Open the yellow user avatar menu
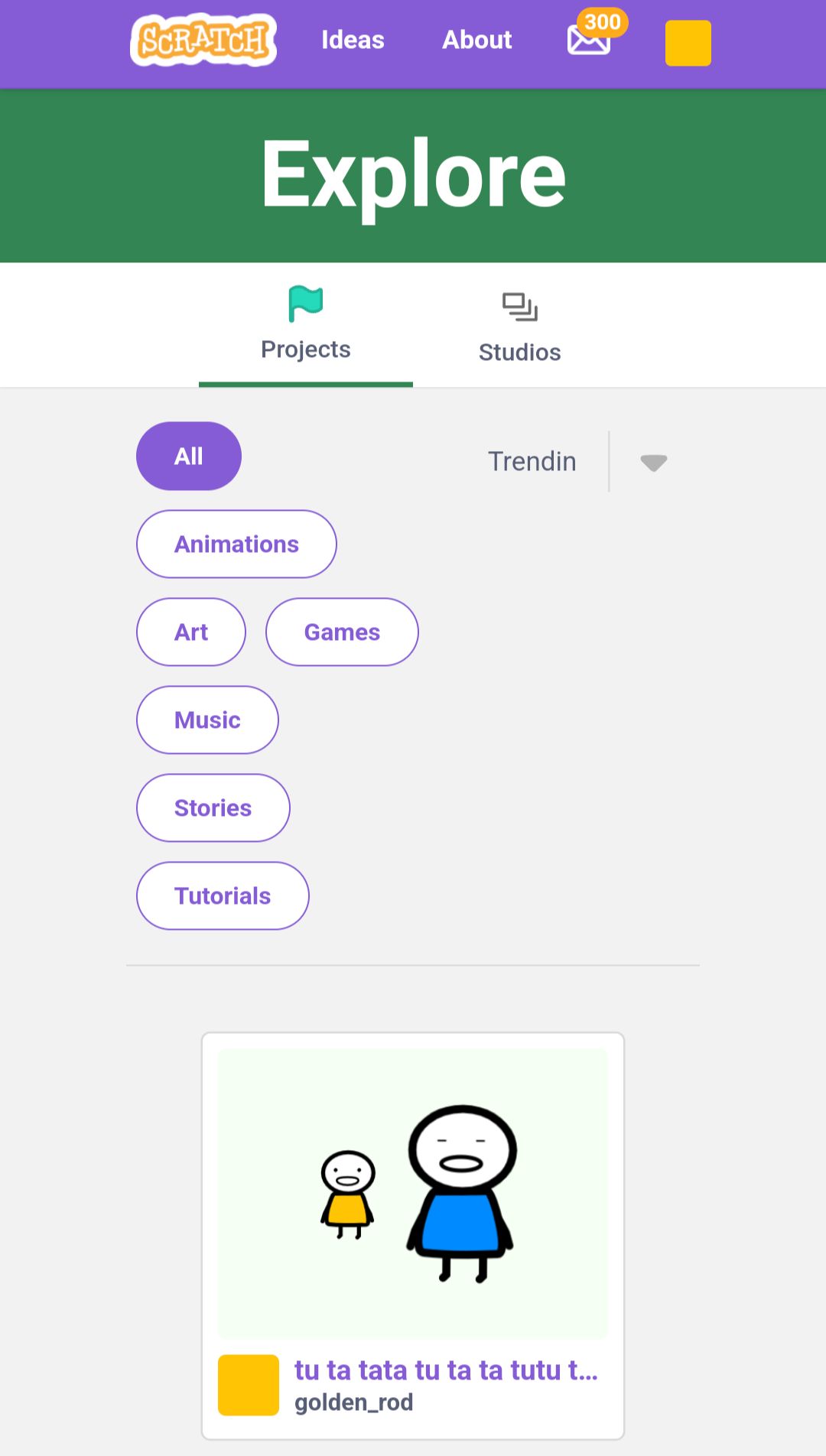 point(688,44)
